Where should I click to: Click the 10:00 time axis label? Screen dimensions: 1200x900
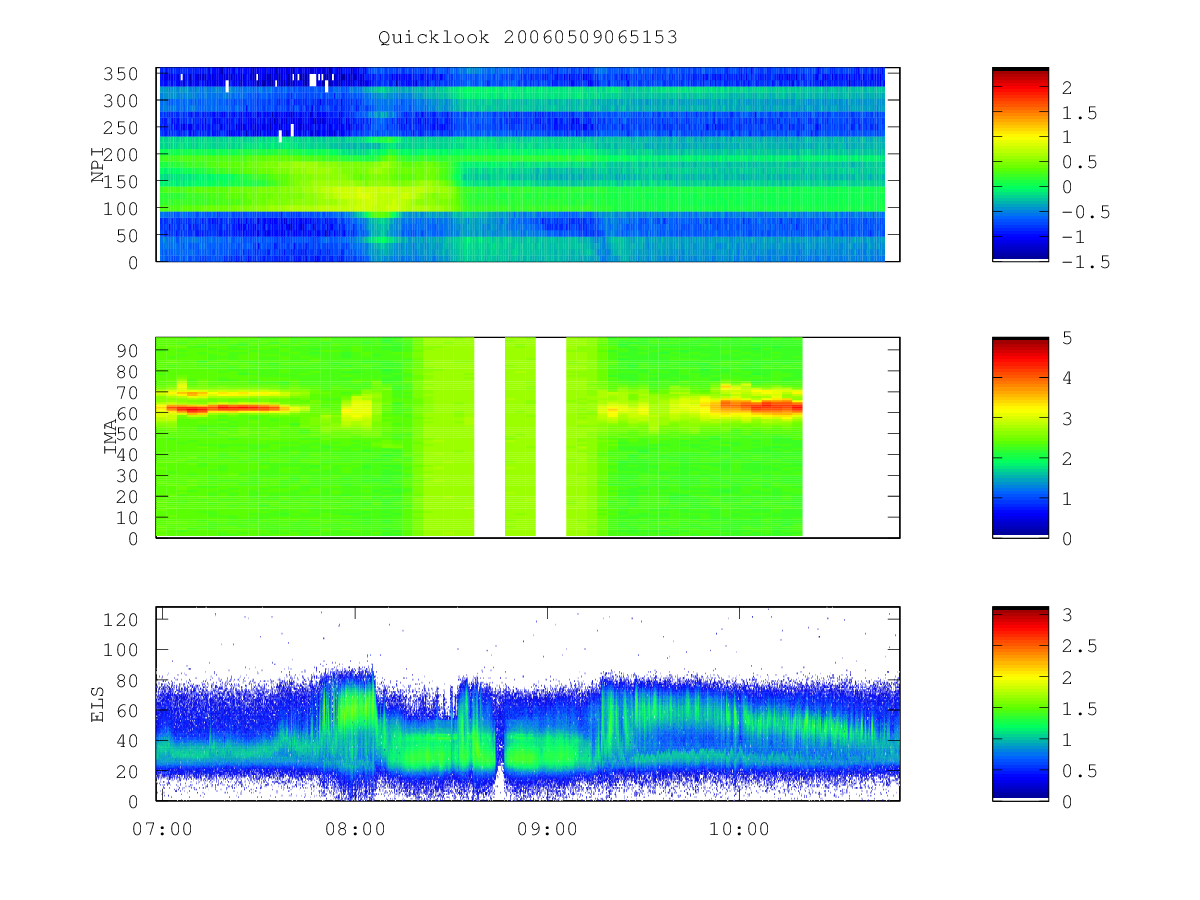coord(738,829)
